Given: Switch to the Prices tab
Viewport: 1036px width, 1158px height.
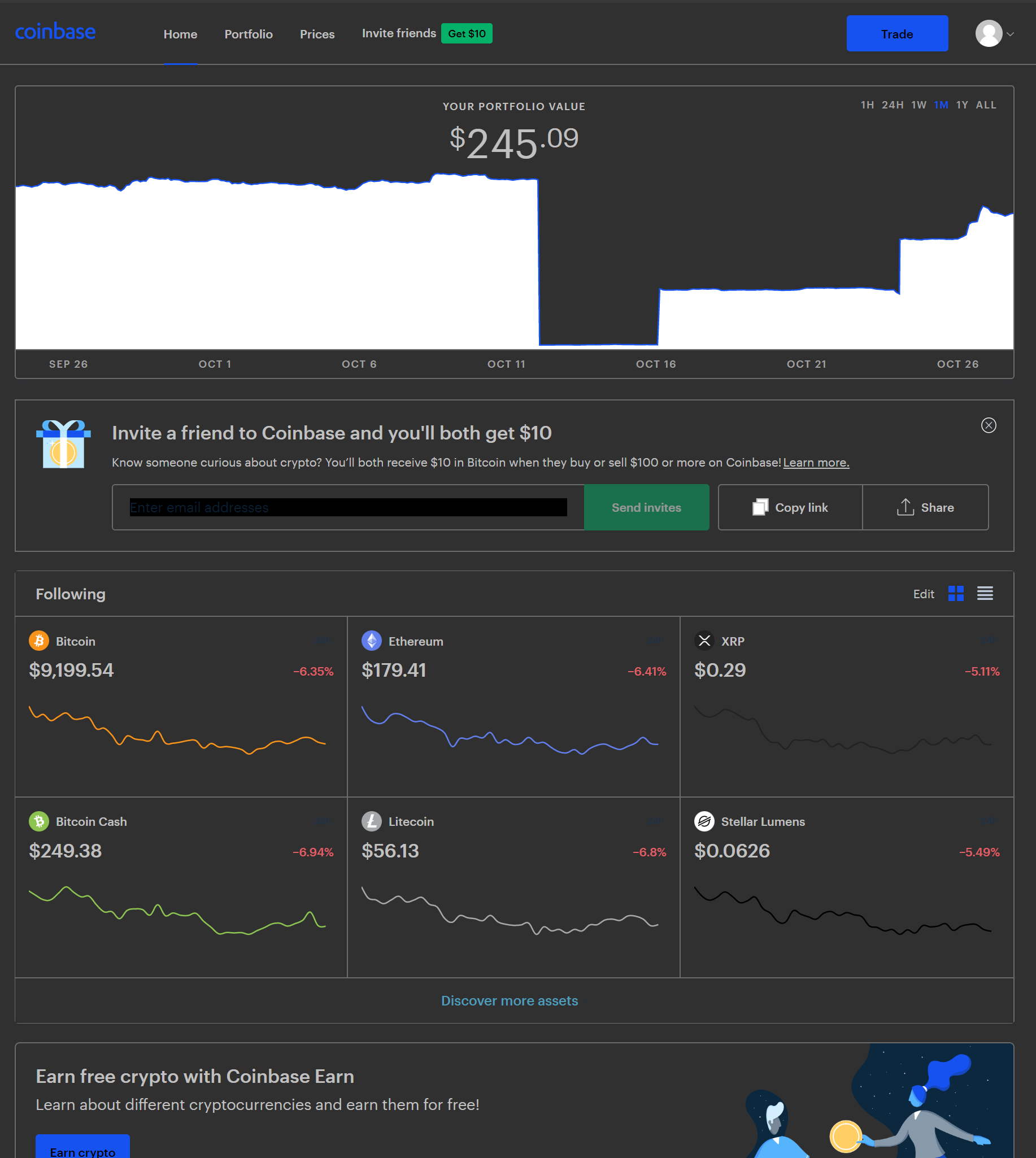Looking at the screenshot, I should pos(317,34).
